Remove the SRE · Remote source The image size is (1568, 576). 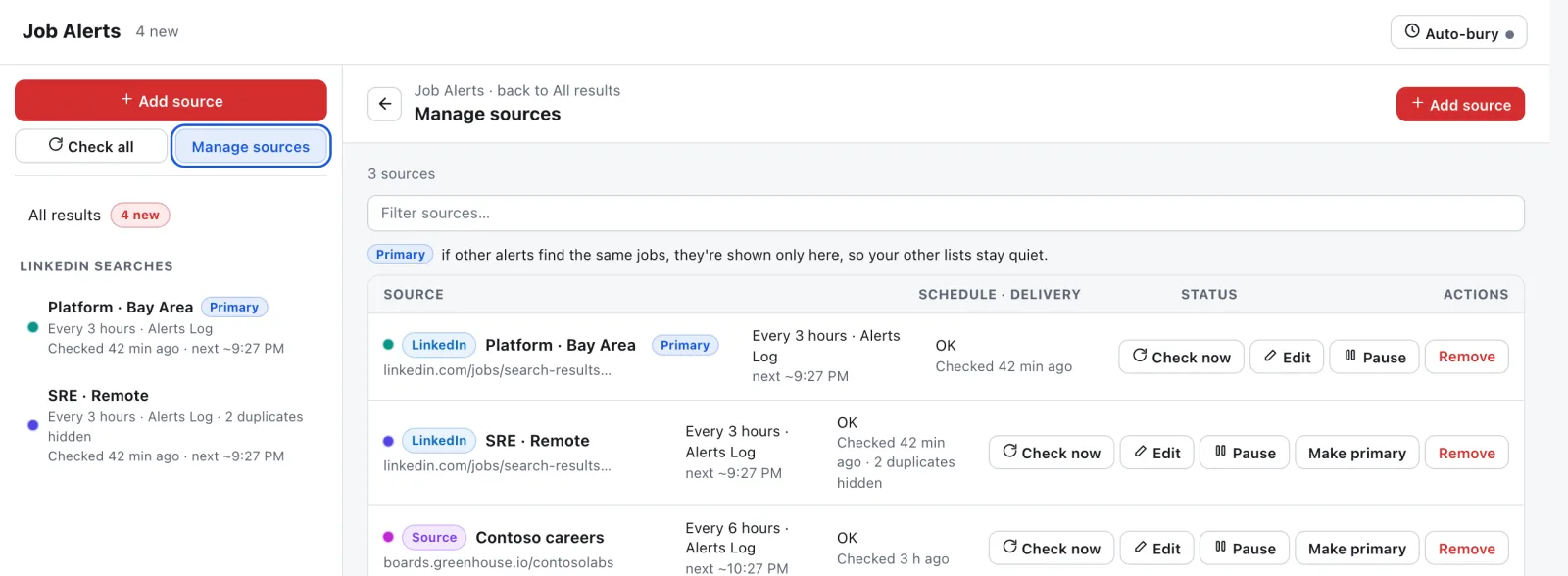1466,453
